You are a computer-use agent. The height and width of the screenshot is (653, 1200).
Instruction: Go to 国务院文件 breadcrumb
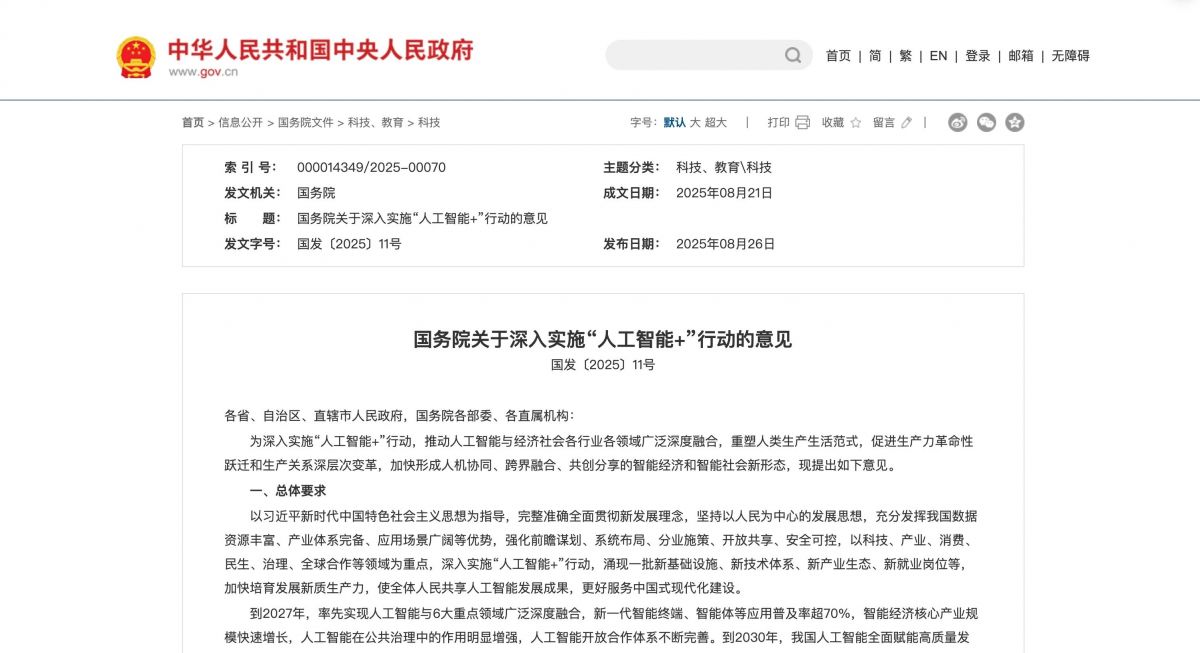(305, 123)
